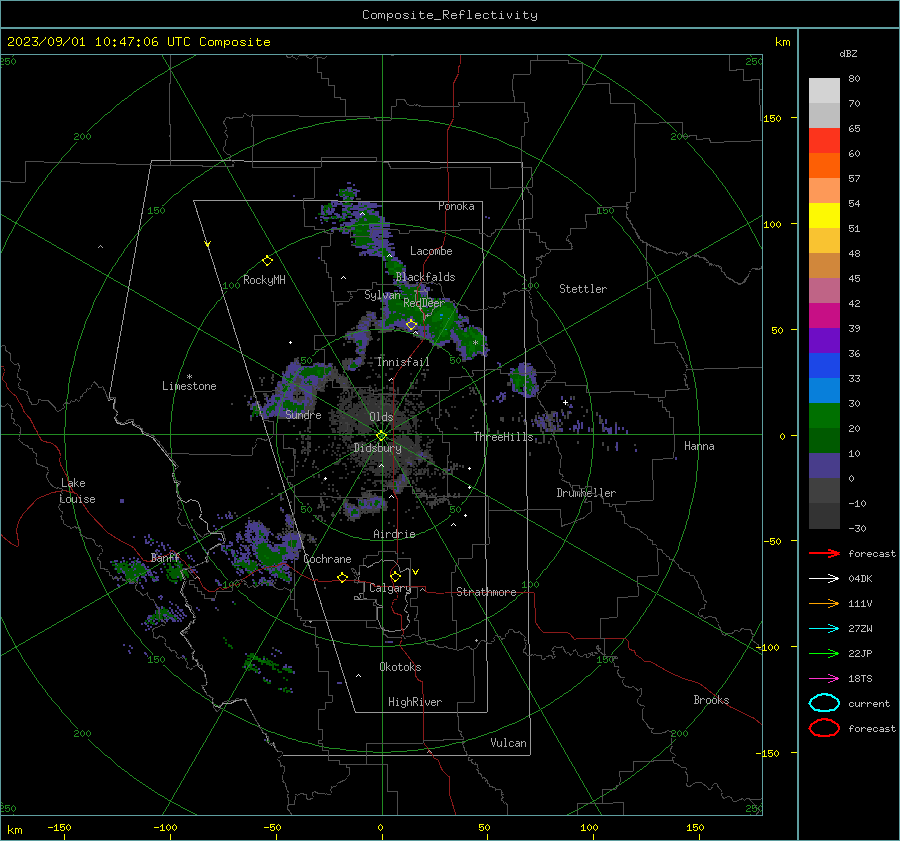Click the radar centre diamond above Didsbury
This screenshot has height=841, width=900.
coord(381,436)
